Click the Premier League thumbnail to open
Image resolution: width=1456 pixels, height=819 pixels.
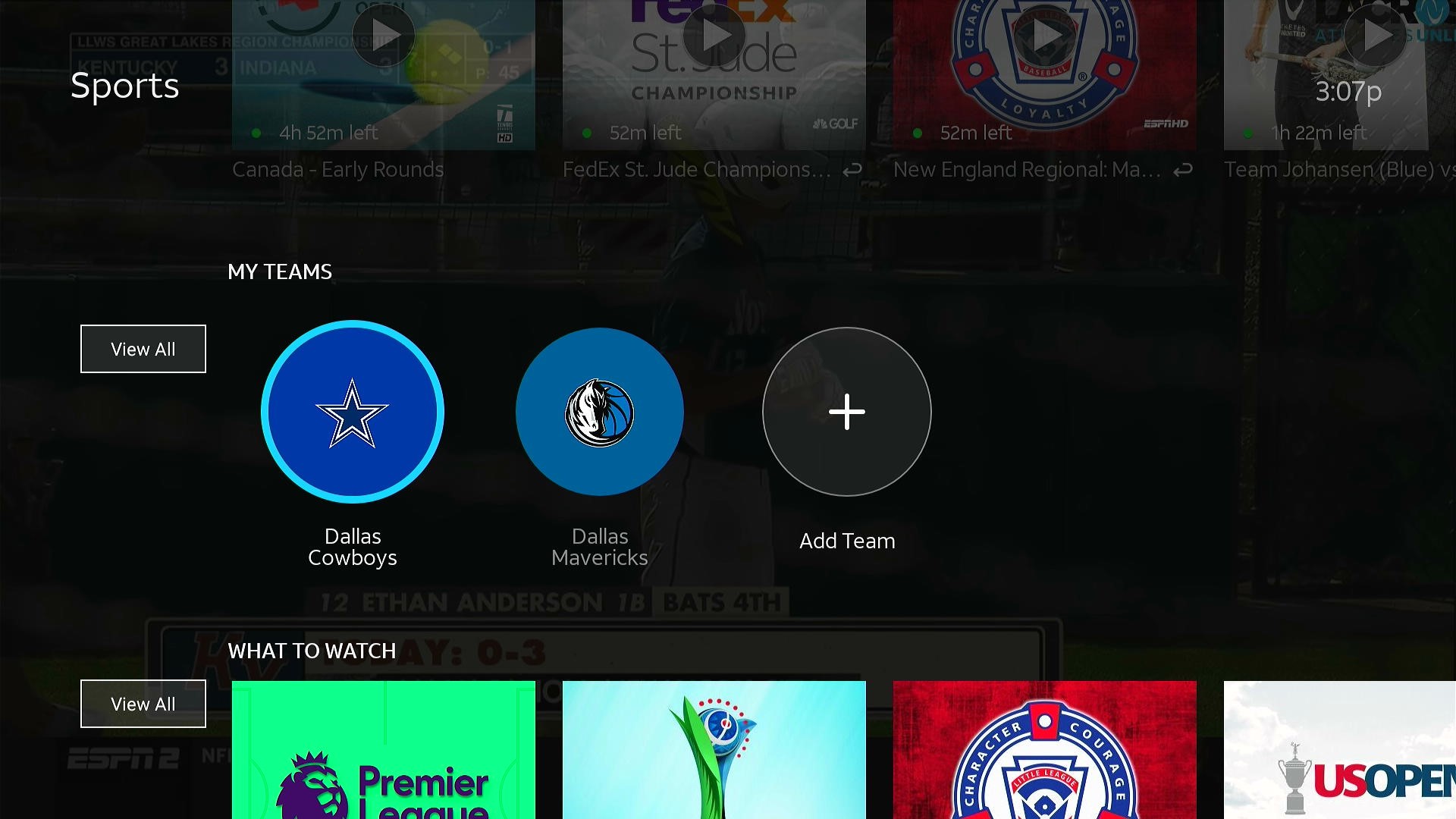pos(383,750)
